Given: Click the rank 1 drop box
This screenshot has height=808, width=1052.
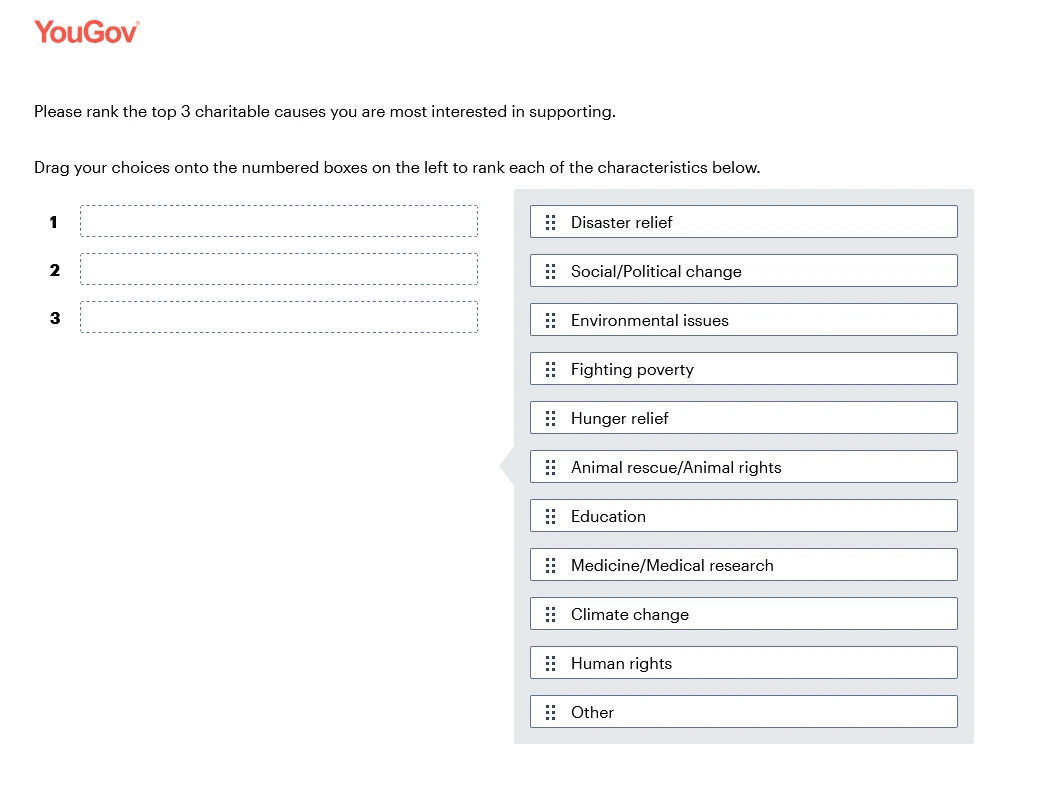Looking at the screenshot, I should click(x=278, y=221).
